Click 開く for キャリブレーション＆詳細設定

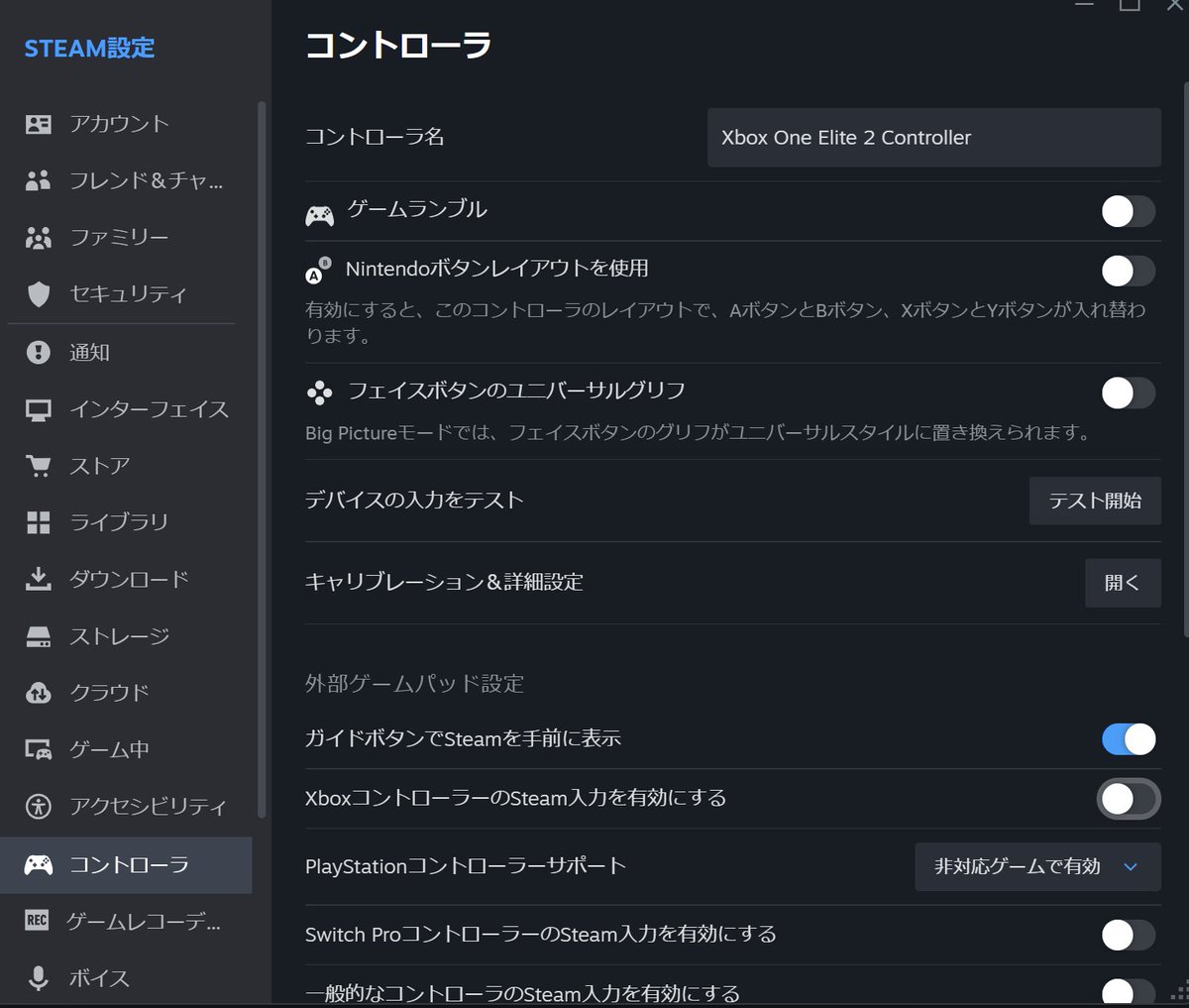[1123, 583]
